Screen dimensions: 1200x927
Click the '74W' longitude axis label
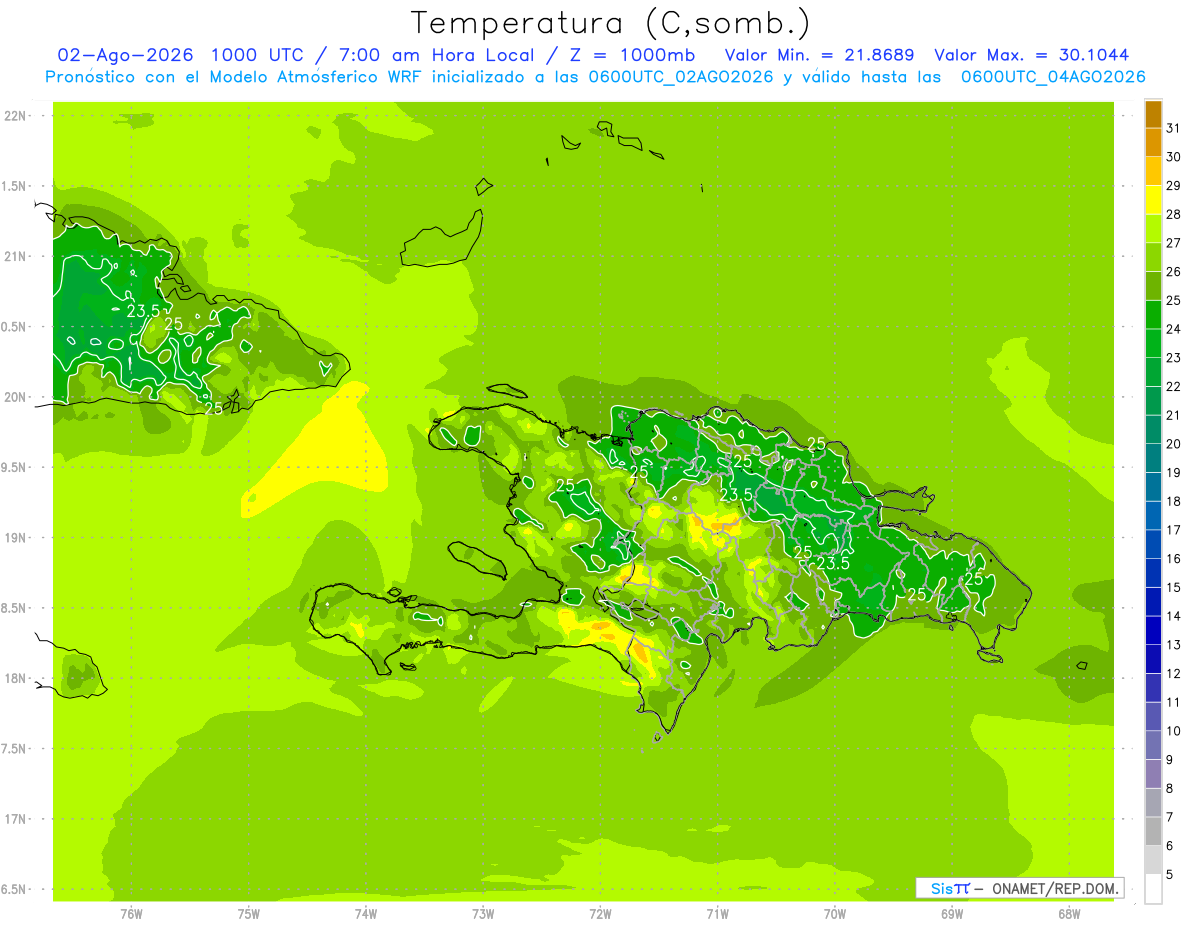[366, 913]
